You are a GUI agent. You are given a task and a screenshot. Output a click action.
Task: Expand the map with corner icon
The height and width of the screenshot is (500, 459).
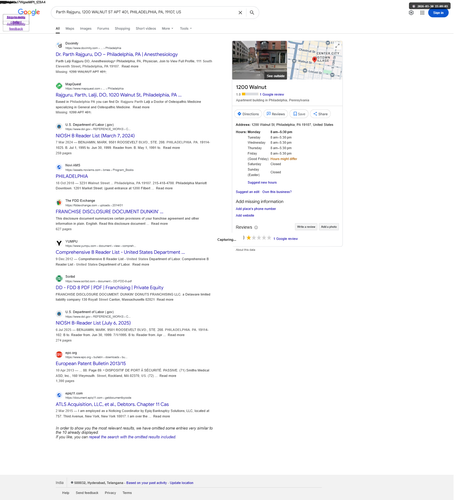click(x=338, y=46)
